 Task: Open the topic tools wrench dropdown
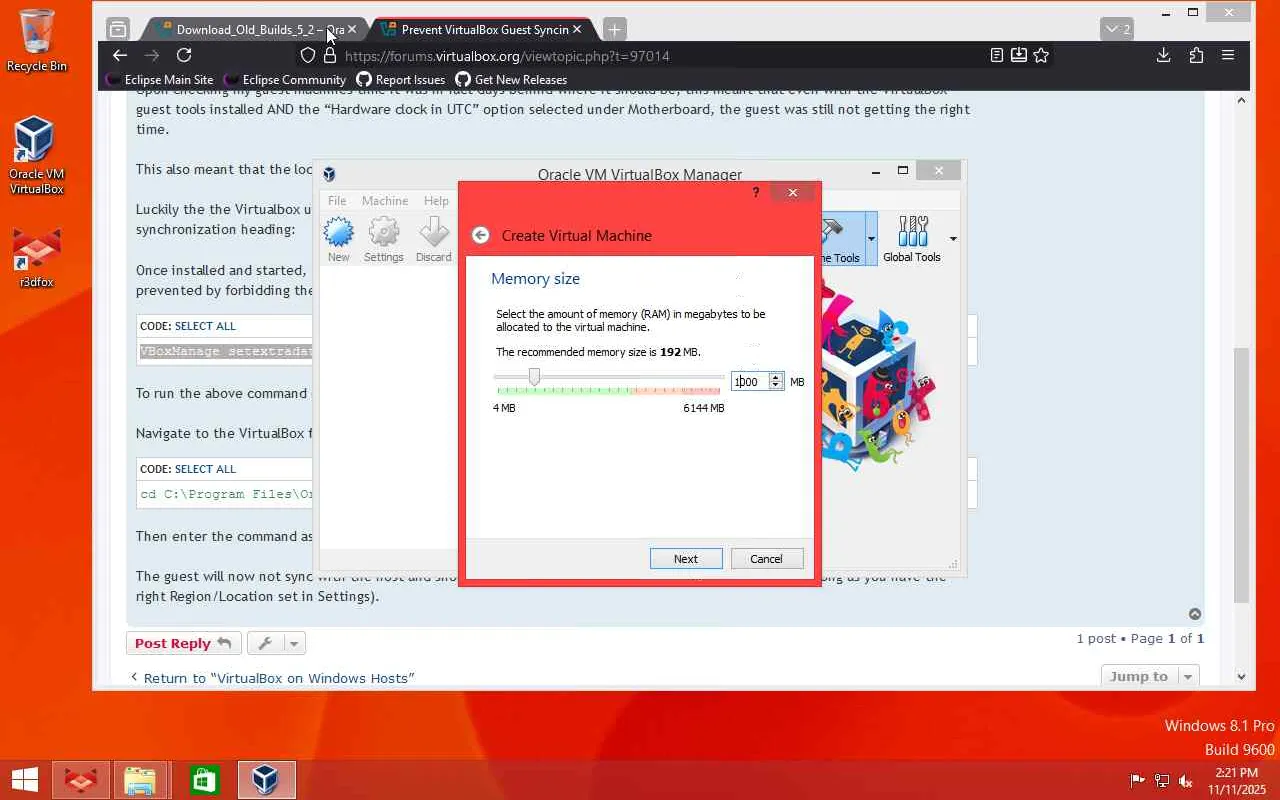[276, 643]
